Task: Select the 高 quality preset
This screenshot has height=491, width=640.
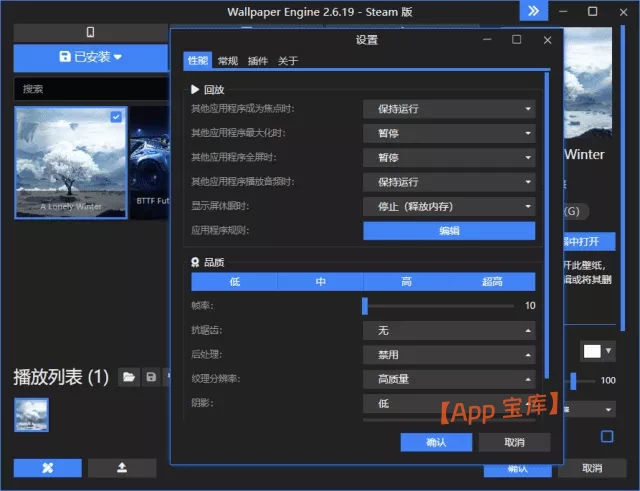Action: (x=406, y=282)
